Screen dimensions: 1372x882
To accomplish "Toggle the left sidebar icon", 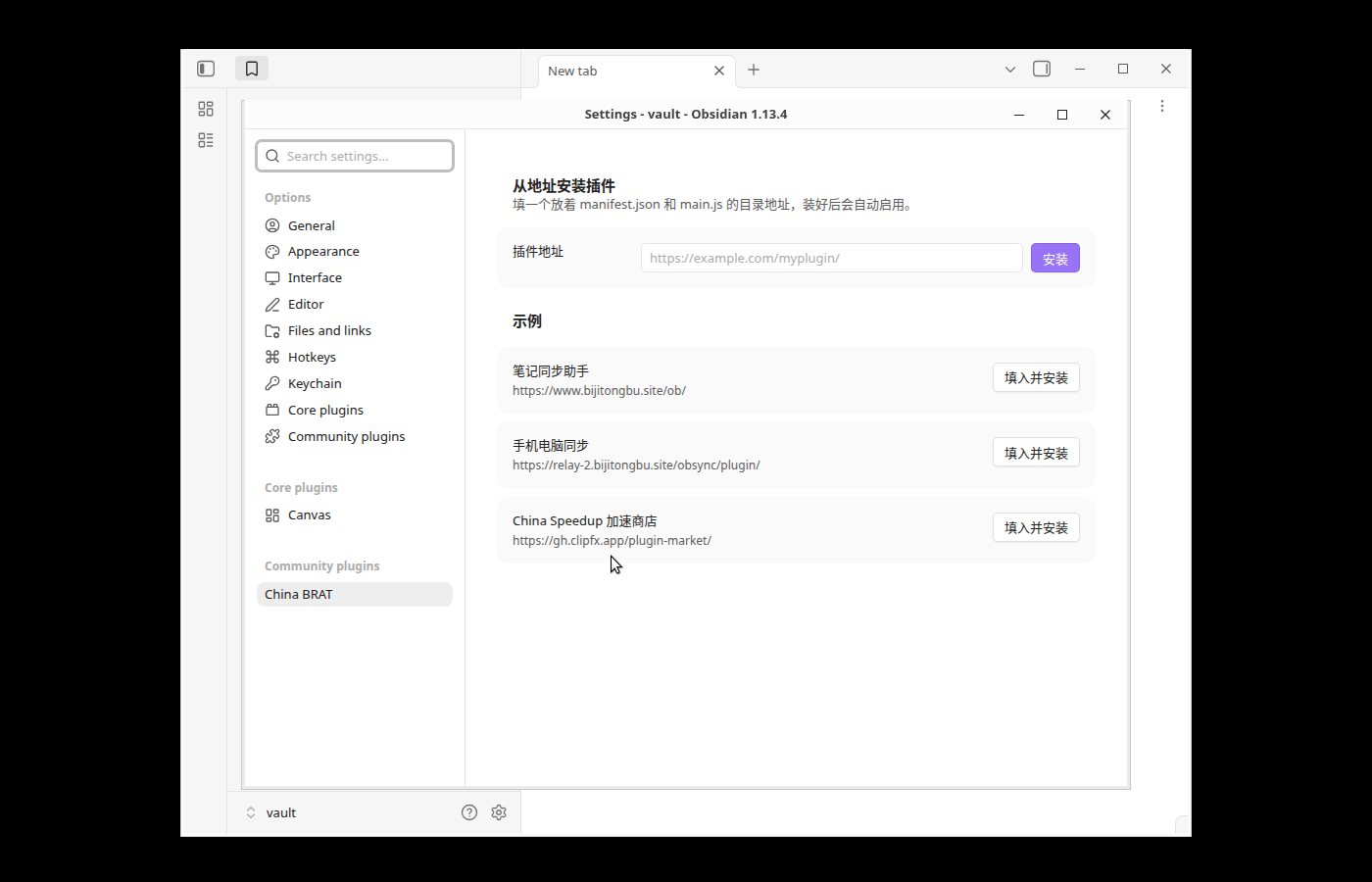I will 206,69.
